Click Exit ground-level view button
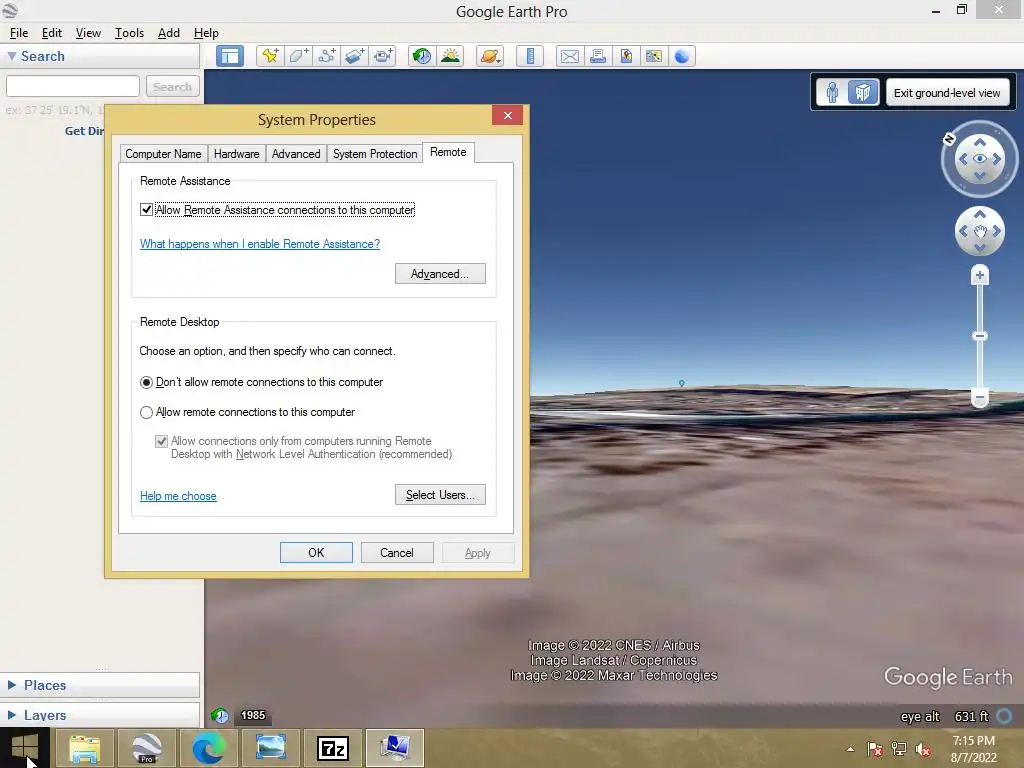 pos(947,93)
